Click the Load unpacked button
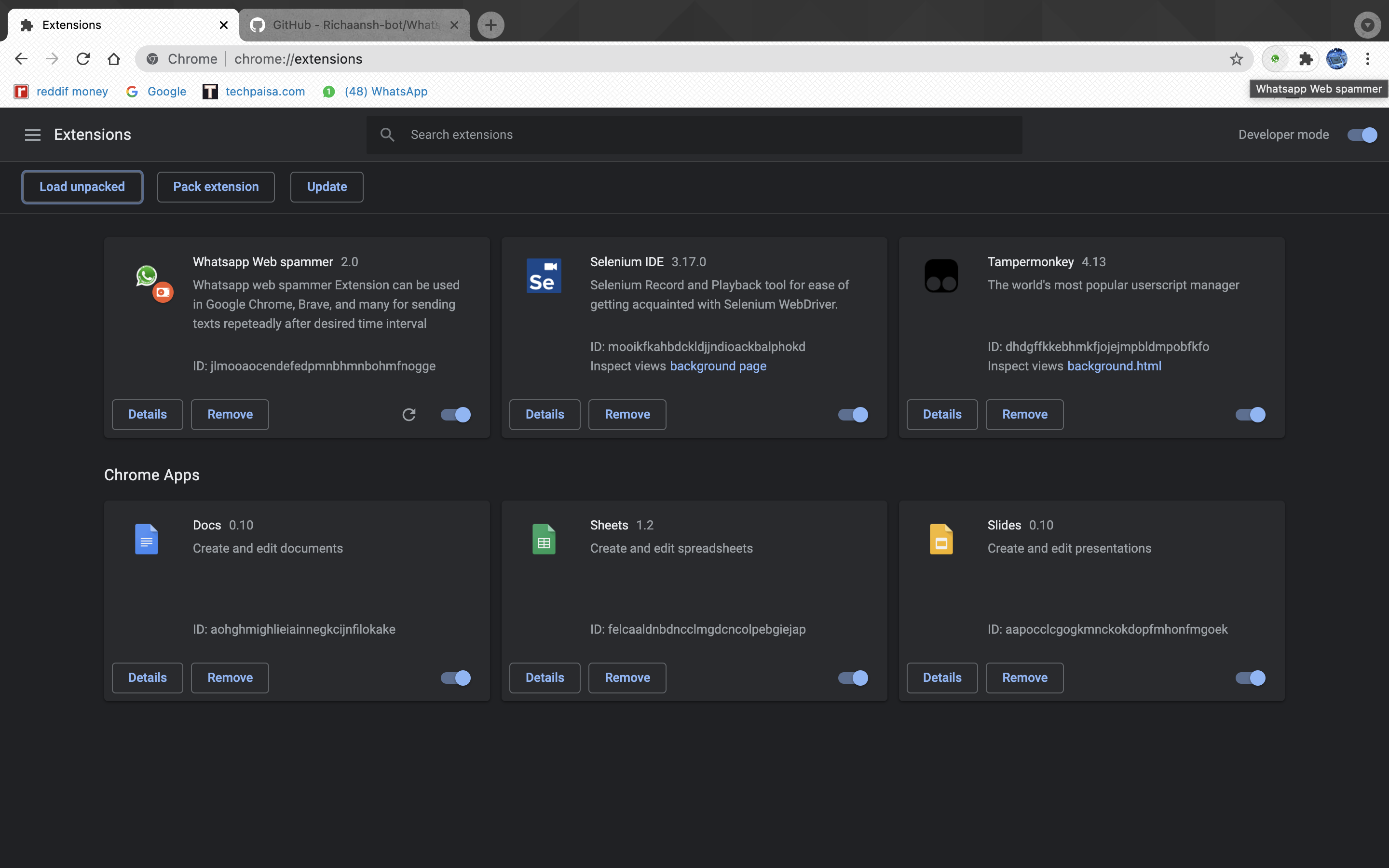 point(82,187)
